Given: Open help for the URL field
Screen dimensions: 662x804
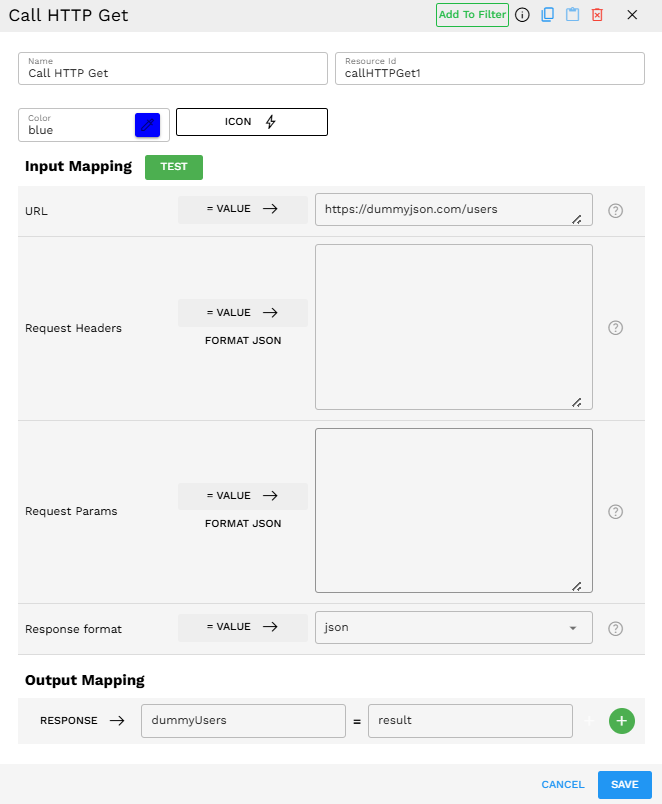Looking at the screenshot, I should pyautogui.click(x=616, y=211).
